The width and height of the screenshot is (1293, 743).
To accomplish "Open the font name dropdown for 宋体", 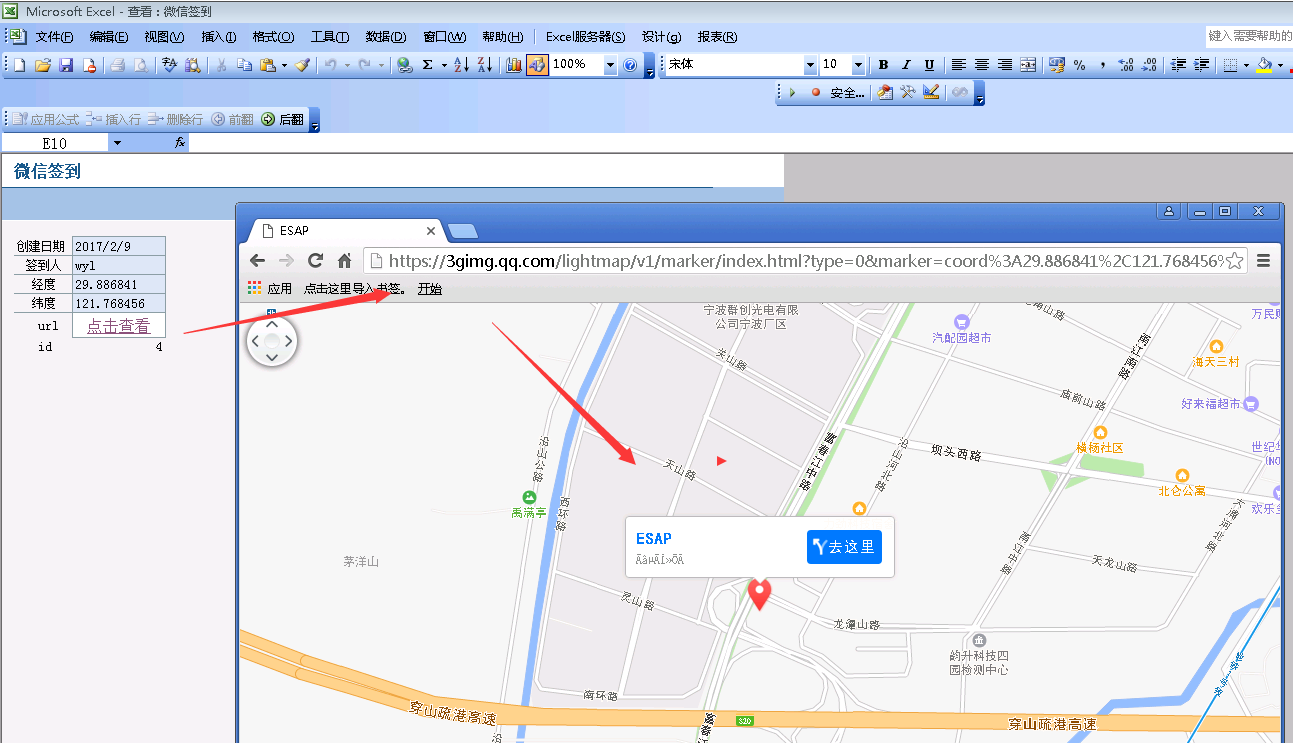I will (810, 65).
